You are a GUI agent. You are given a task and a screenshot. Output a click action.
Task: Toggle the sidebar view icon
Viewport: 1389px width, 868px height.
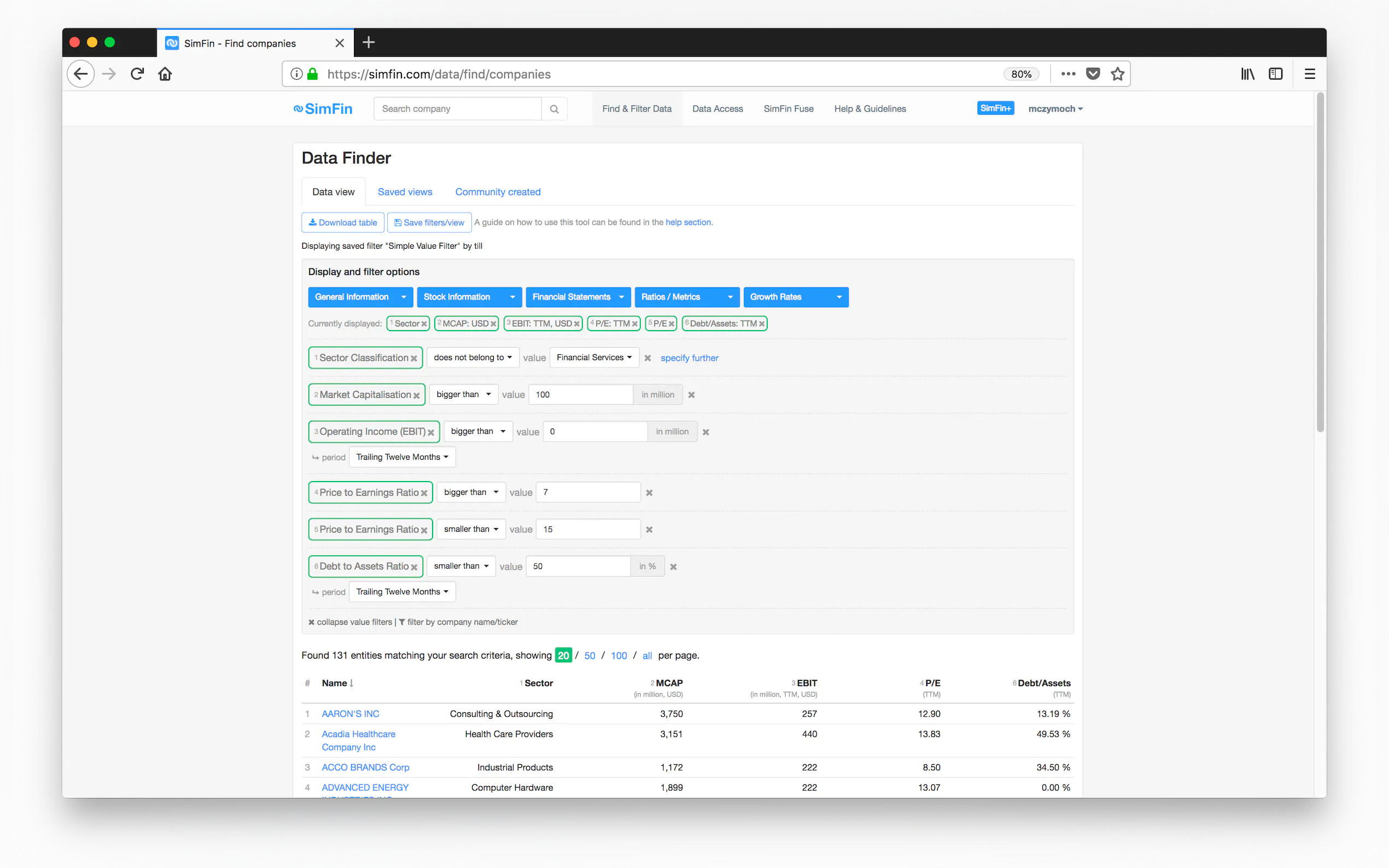click(x=1275, y=74)
